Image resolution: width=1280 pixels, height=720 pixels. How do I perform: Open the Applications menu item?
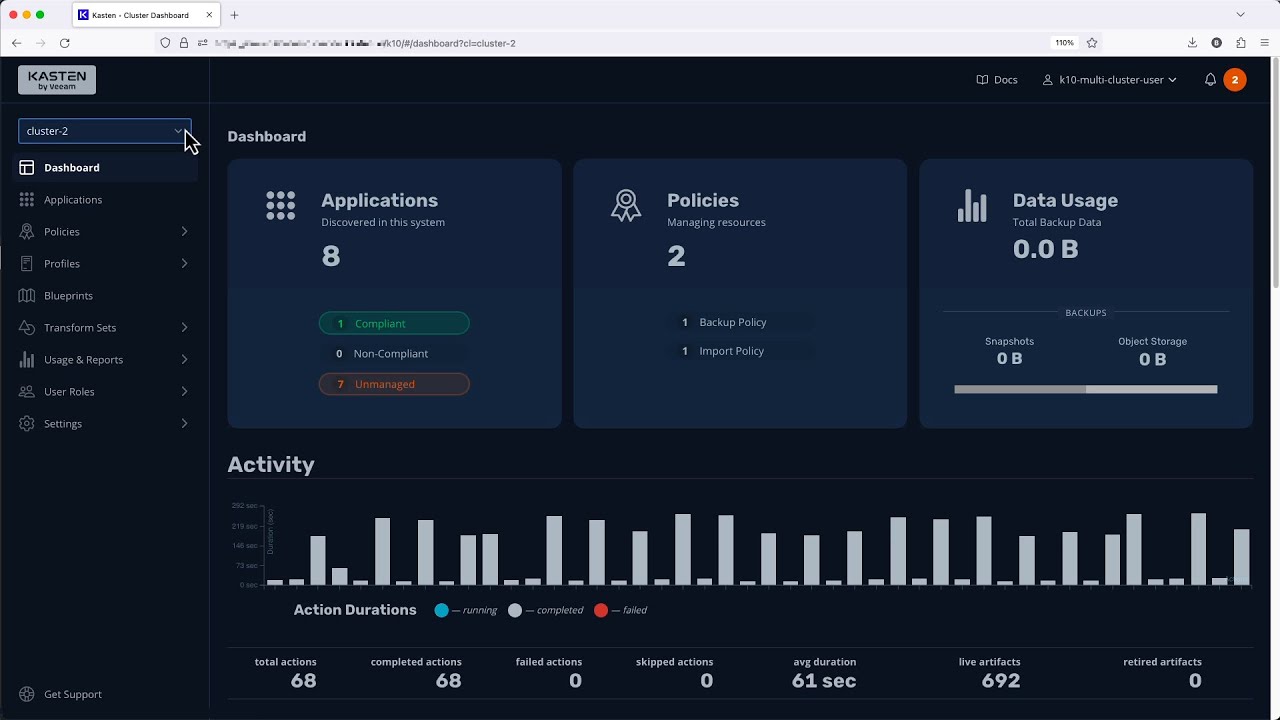point(104,200)
